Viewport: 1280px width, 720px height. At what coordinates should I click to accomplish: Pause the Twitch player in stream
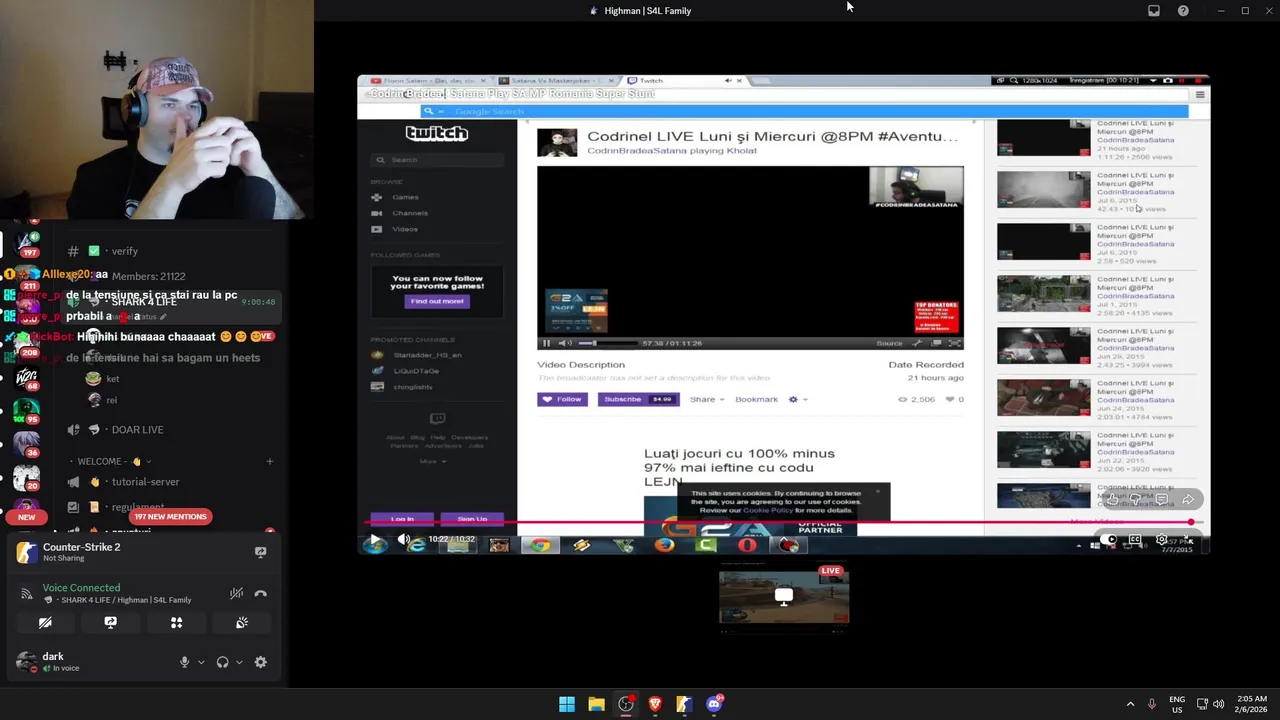[x=546, y=343]
